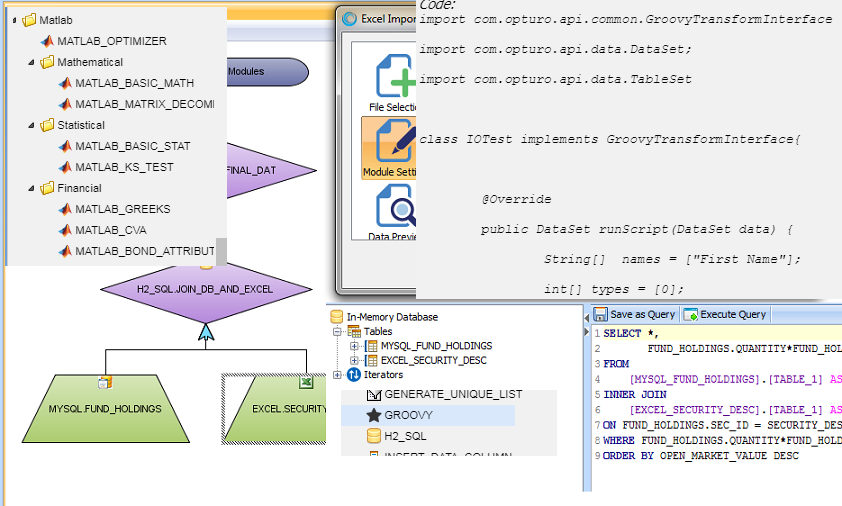Screen dimensions: 842x506
Task: Click the Financial folder icon
Action: [x=47, y=188]
